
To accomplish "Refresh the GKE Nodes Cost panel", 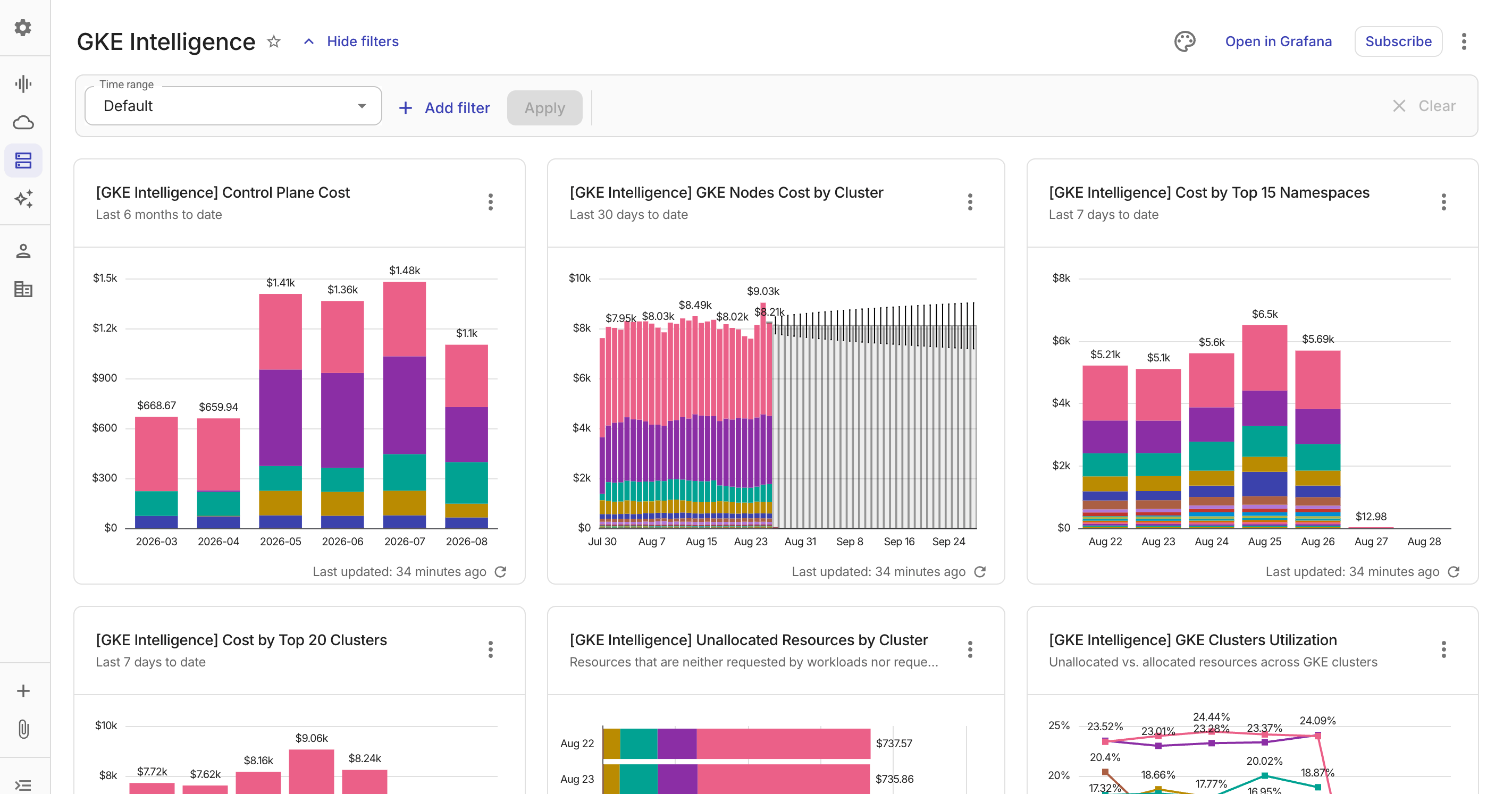I will [x=980, y=572].
